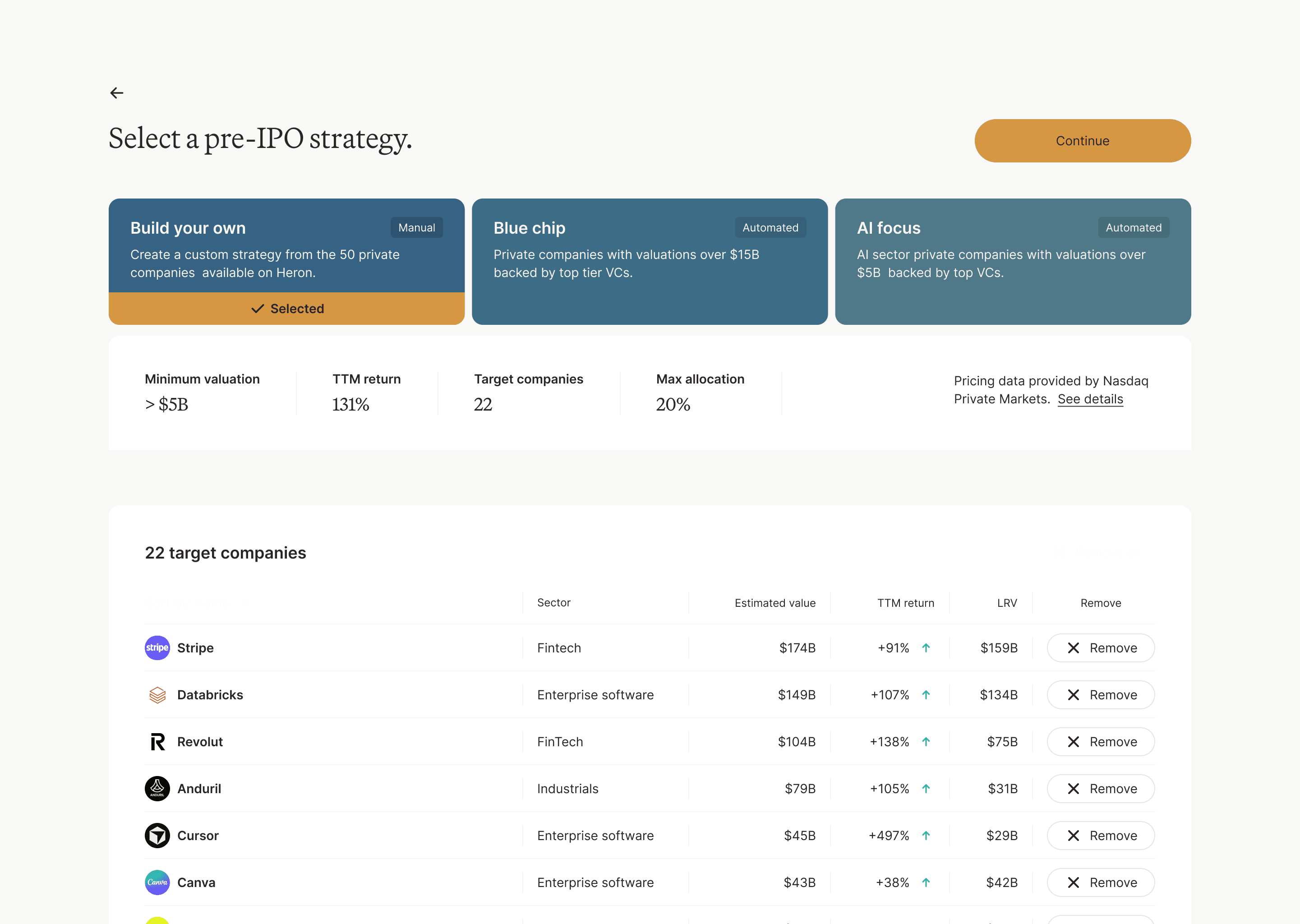This screenshot has width=1300, height=924.
Task: Click Revolut's '$104B' estimated value
Action: (797, 742)
